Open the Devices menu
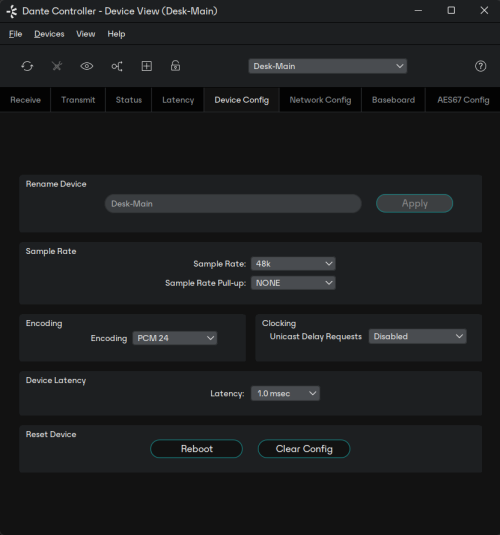Image resolution: width=500 pixels, height=535 pixels. coord(49,34)
